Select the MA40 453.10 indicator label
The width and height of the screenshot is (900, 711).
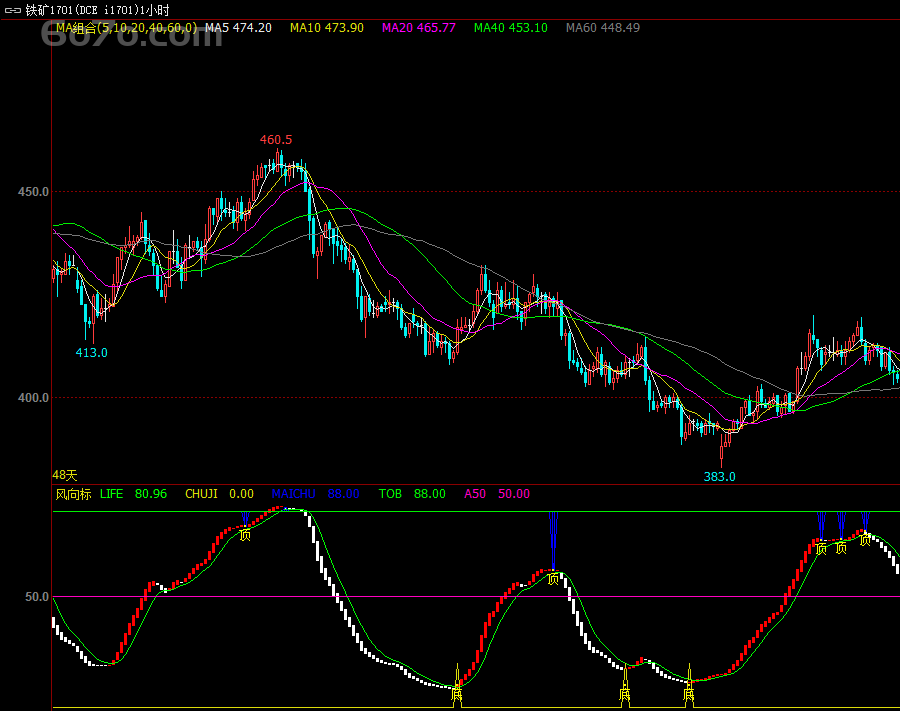coord(510,28)
